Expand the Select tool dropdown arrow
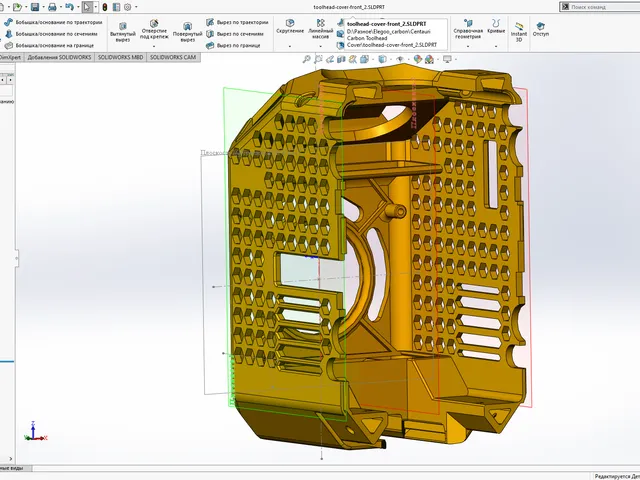The height and width of the screenshot is (480, 640). coord(96,7)
